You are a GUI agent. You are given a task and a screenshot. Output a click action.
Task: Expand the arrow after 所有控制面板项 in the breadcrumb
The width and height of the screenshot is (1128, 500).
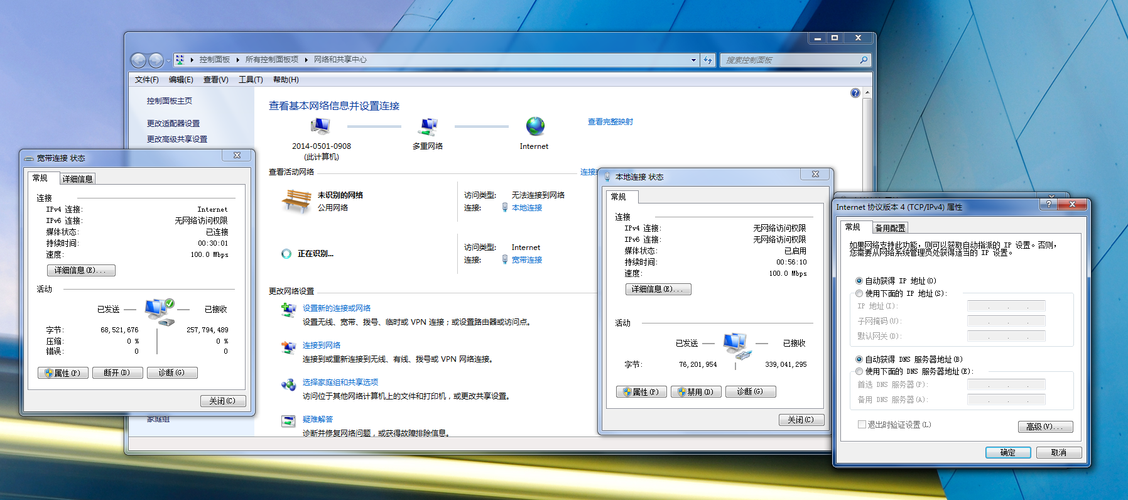(306, 60)
